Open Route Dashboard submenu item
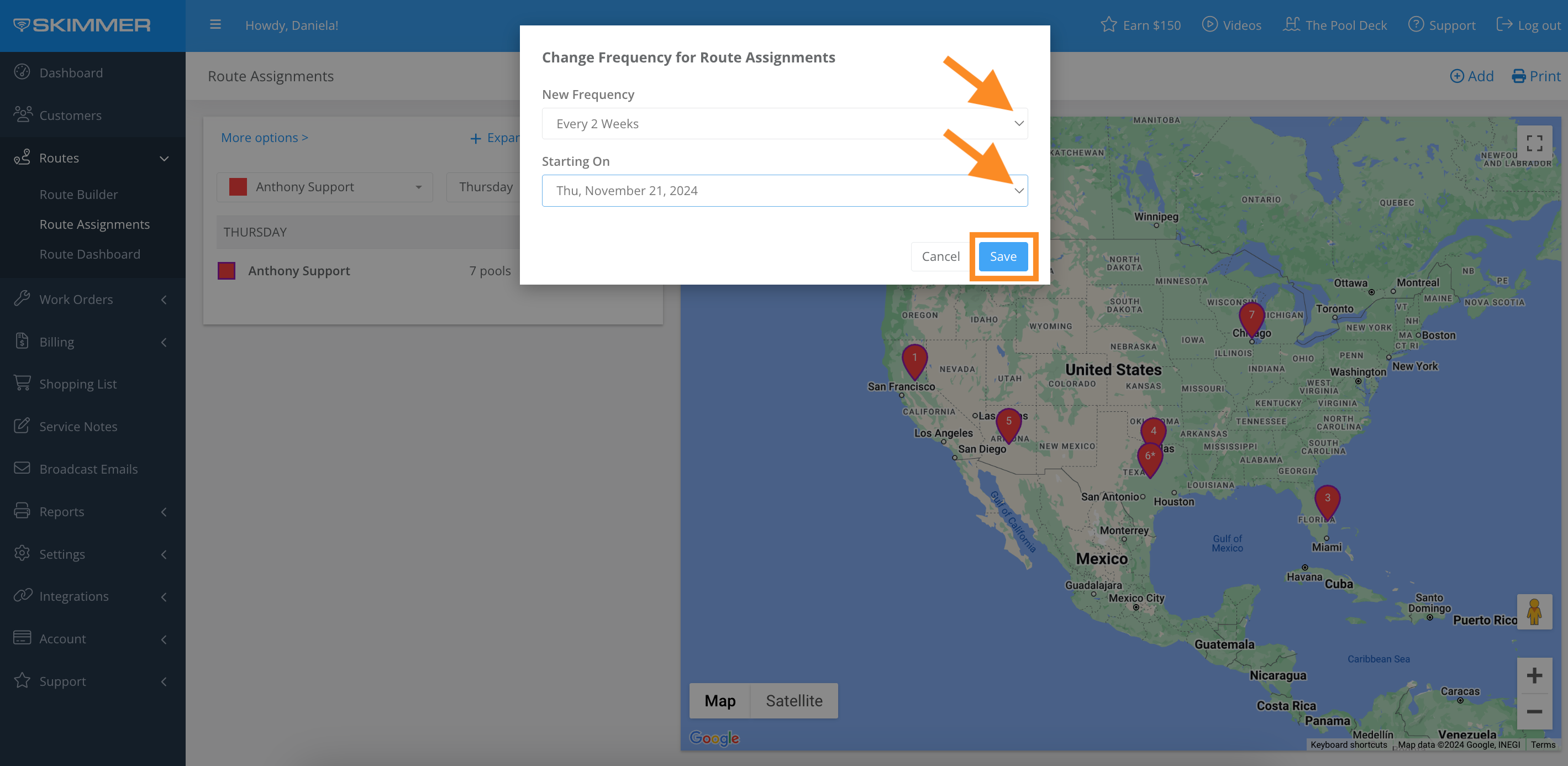The height and width of the screenshot is (766, 1568). [x=90, y=254]
